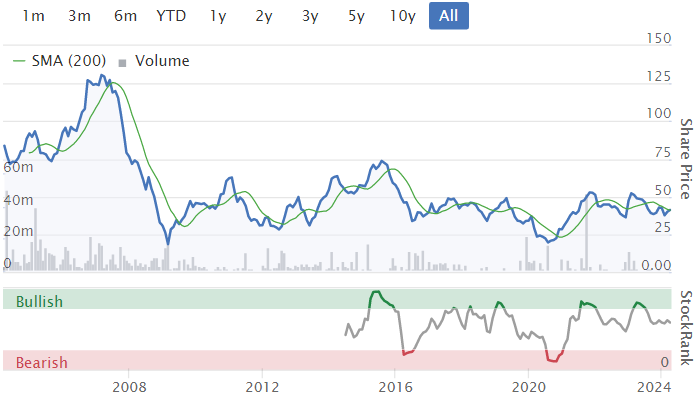Click the 100 share price axis label
Screen dimensions: 700x394
click(658, 113)
